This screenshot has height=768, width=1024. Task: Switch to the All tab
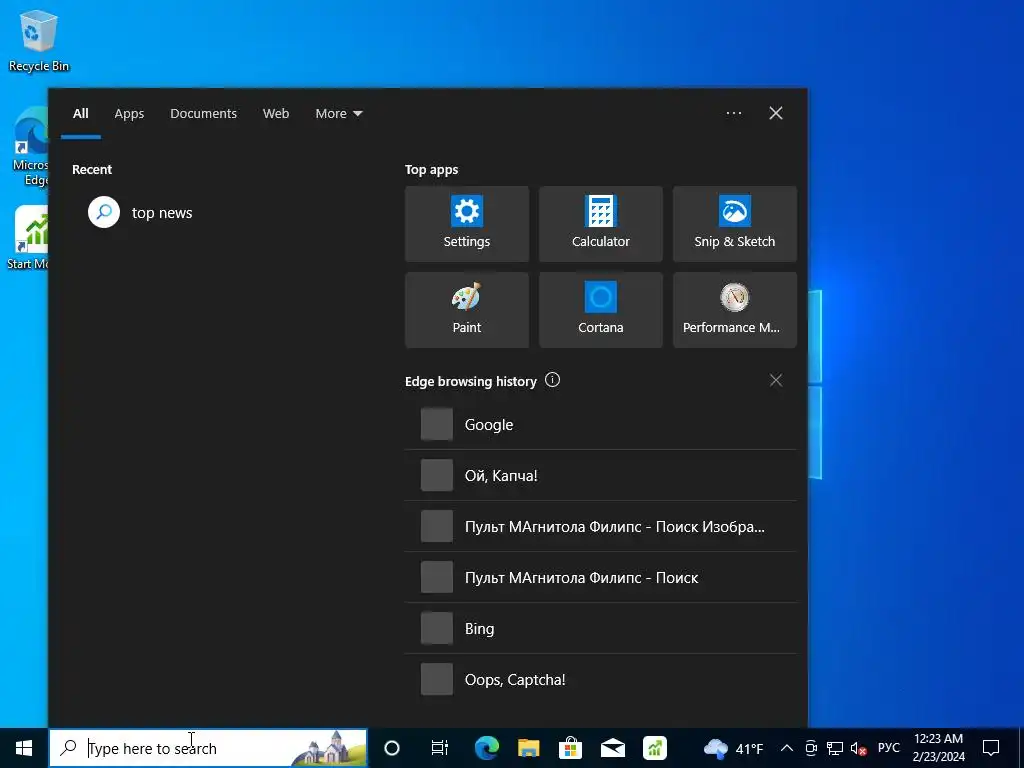pyautogui.click(x=80, y=114)
